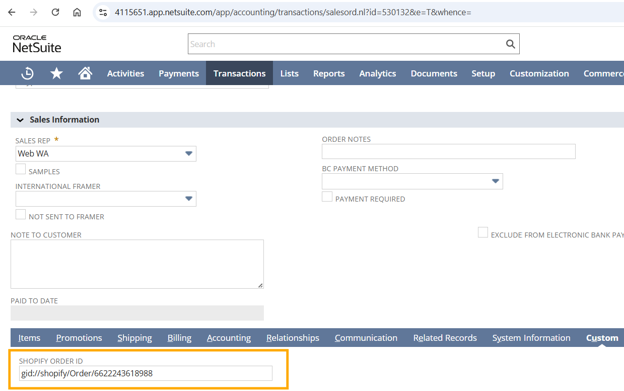This screenshot has width=624, height=391.
Task: Click the Order Notes field
Action: tap(448, 152)
